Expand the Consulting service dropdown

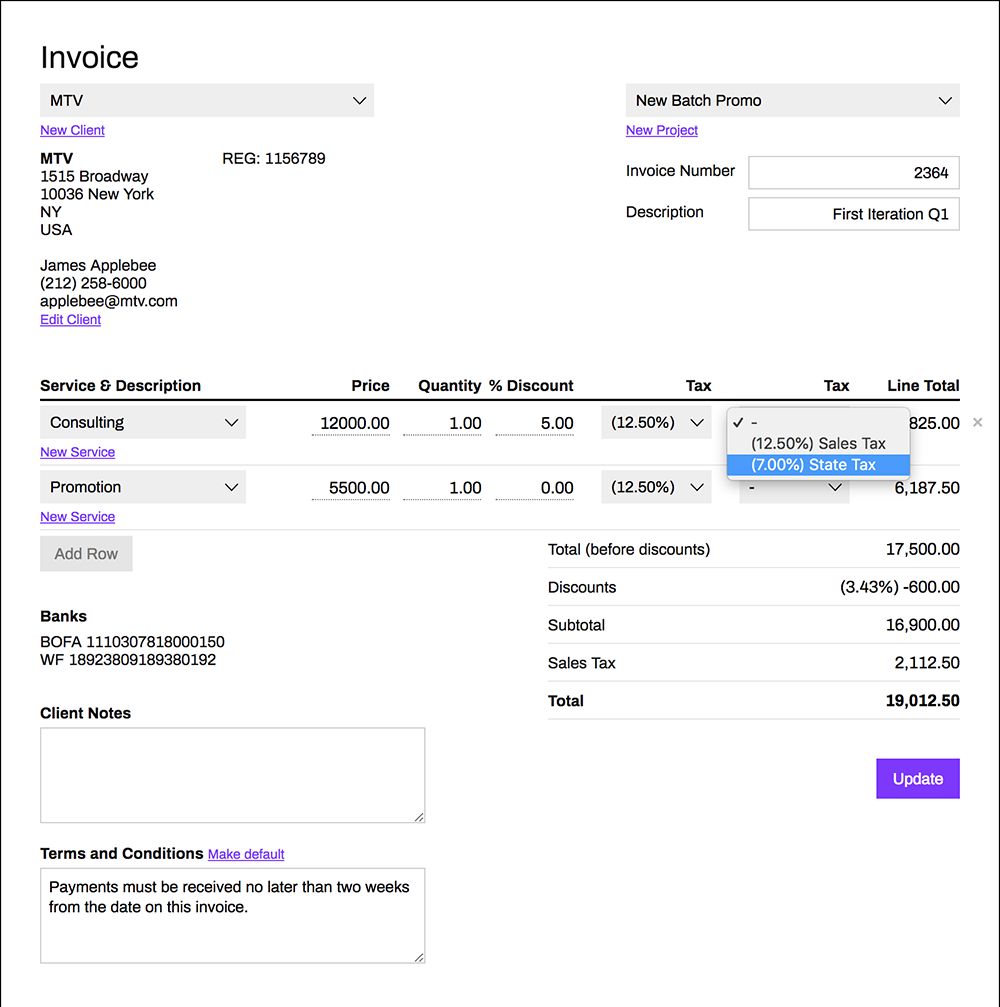point(142,421)
